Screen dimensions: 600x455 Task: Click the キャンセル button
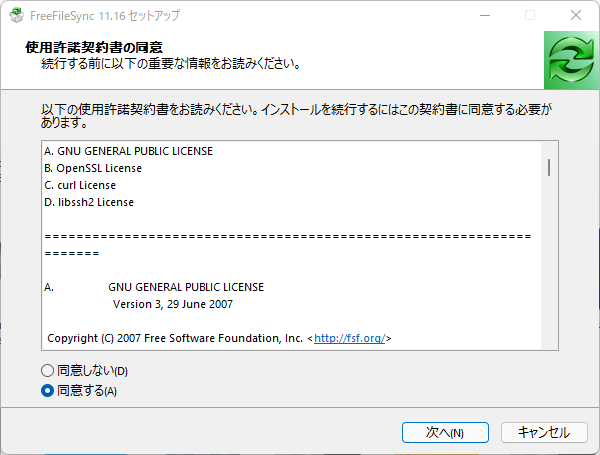[544, 432]
